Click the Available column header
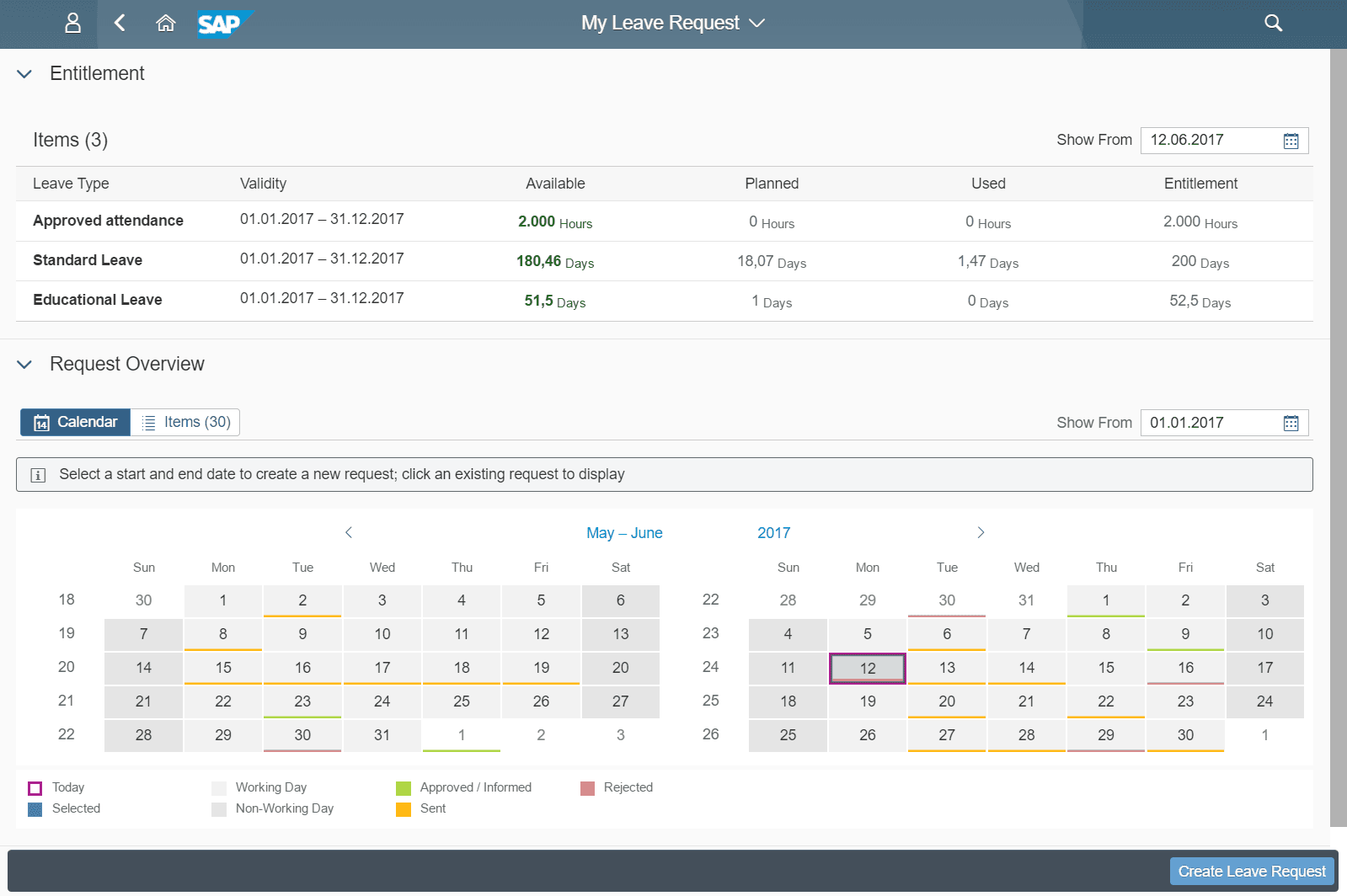This screenshot has width=1347, height=896. tap(555, 184)
